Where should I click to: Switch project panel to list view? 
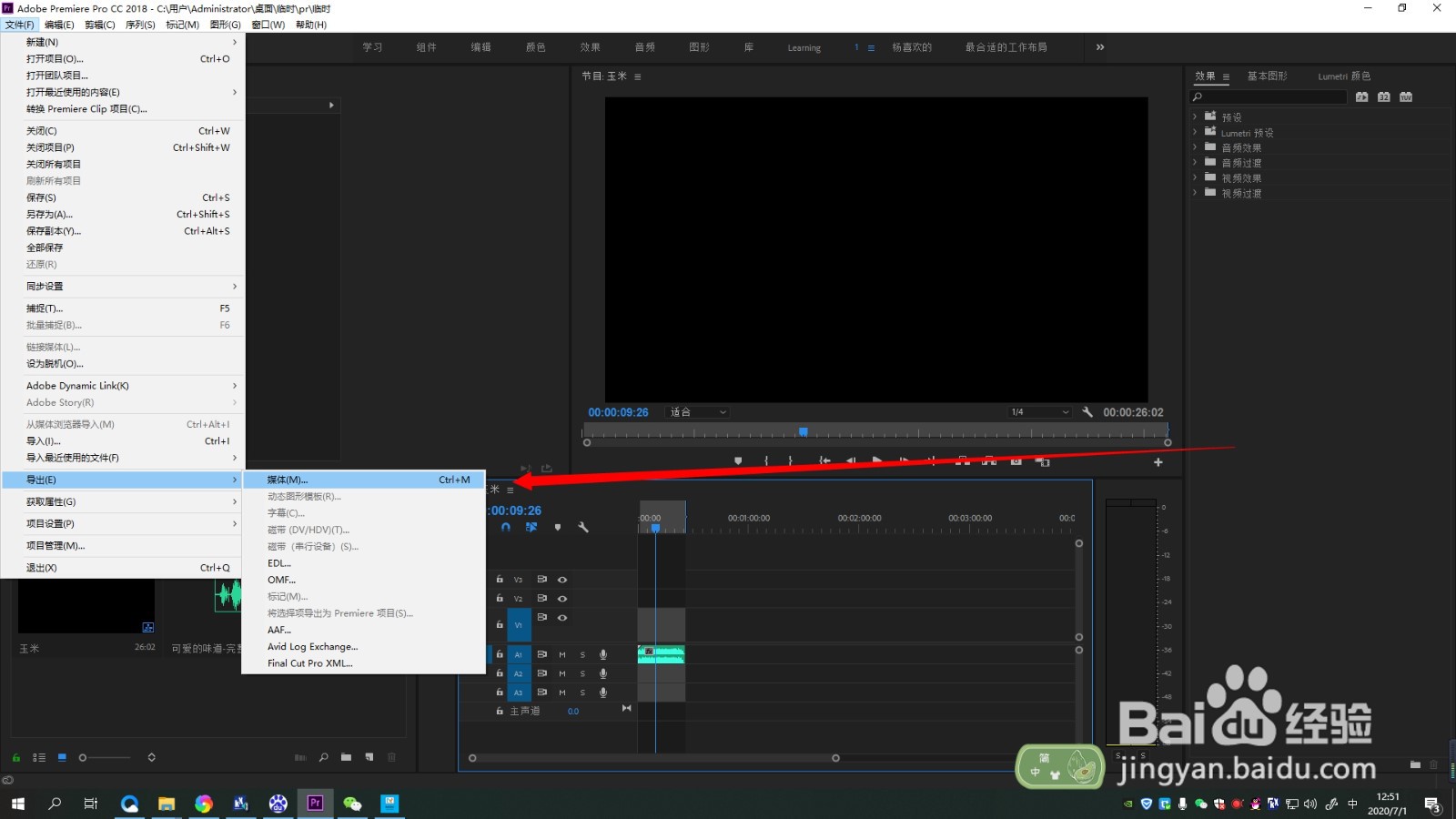click(39, 757)
